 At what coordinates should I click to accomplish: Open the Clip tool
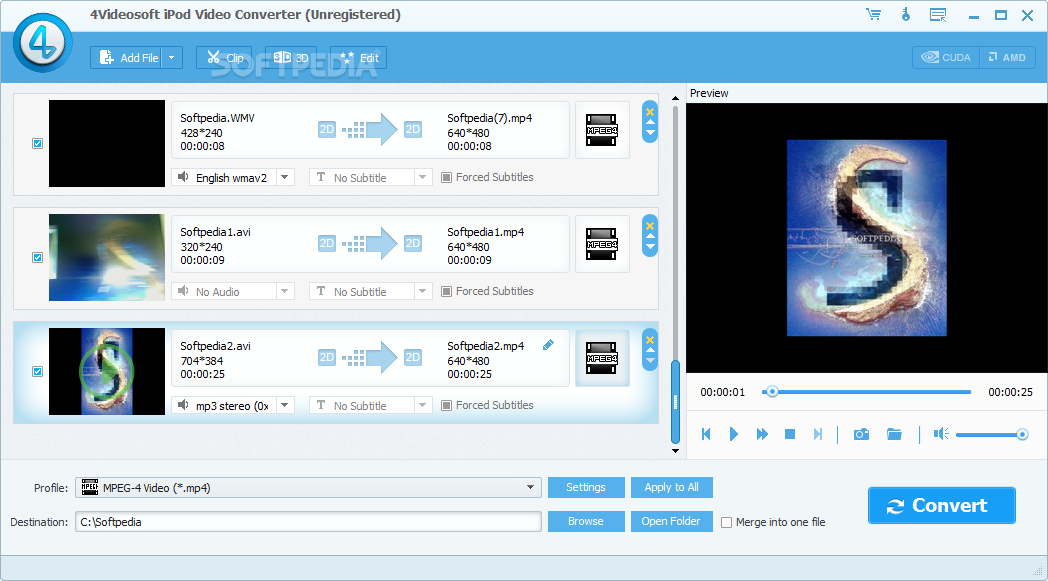pos(224,57)
